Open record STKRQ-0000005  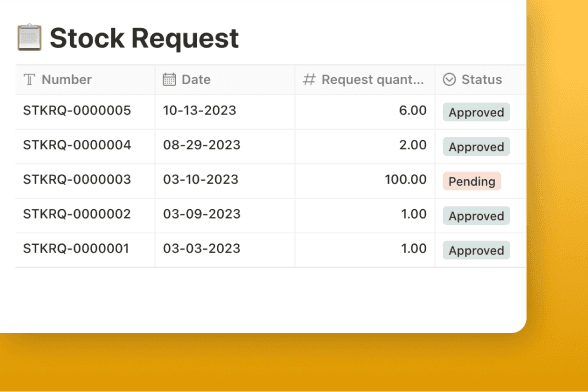pyautogui.click(x=77, y=111)
